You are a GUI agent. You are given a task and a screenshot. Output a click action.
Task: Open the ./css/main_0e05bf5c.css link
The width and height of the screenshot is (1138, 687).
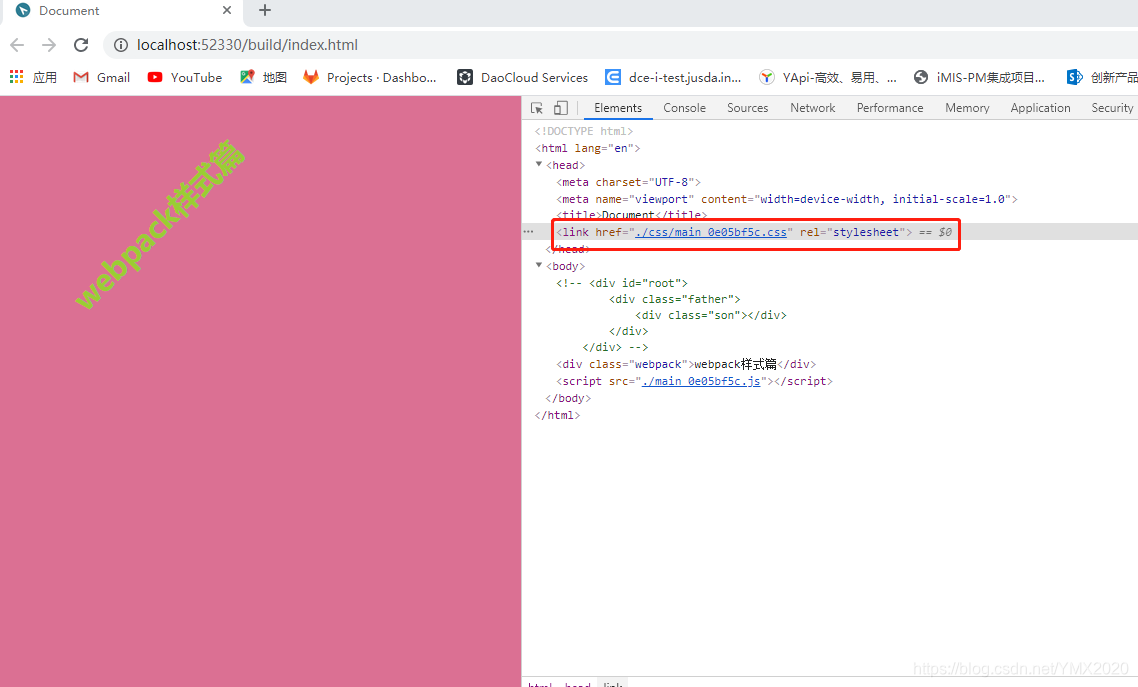tap(711, 232)
